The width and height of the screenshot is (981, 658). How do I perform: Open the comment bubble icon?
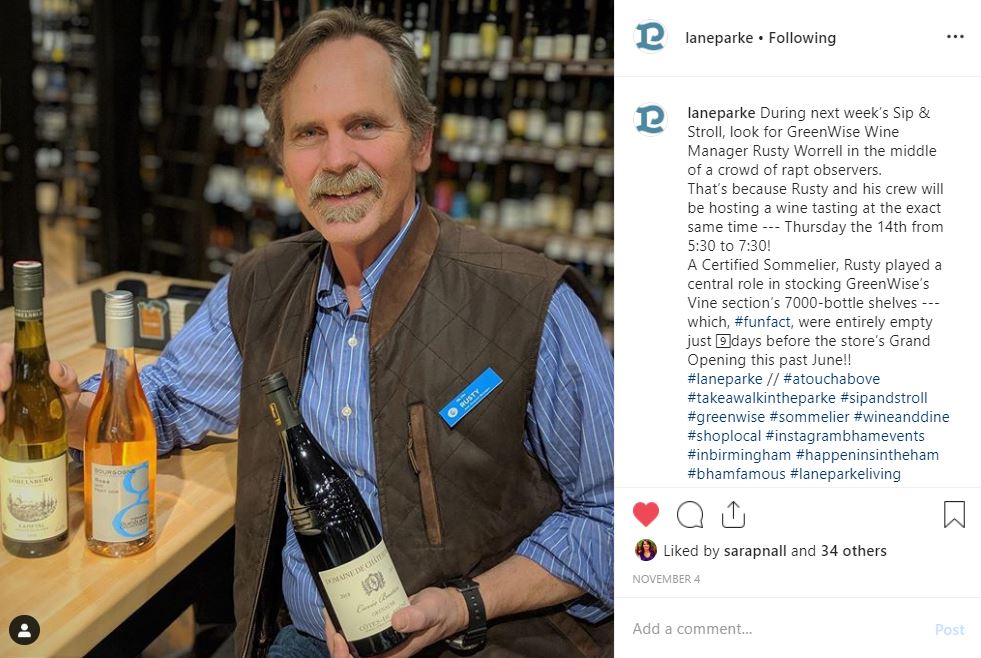click(x=690, y=515)
